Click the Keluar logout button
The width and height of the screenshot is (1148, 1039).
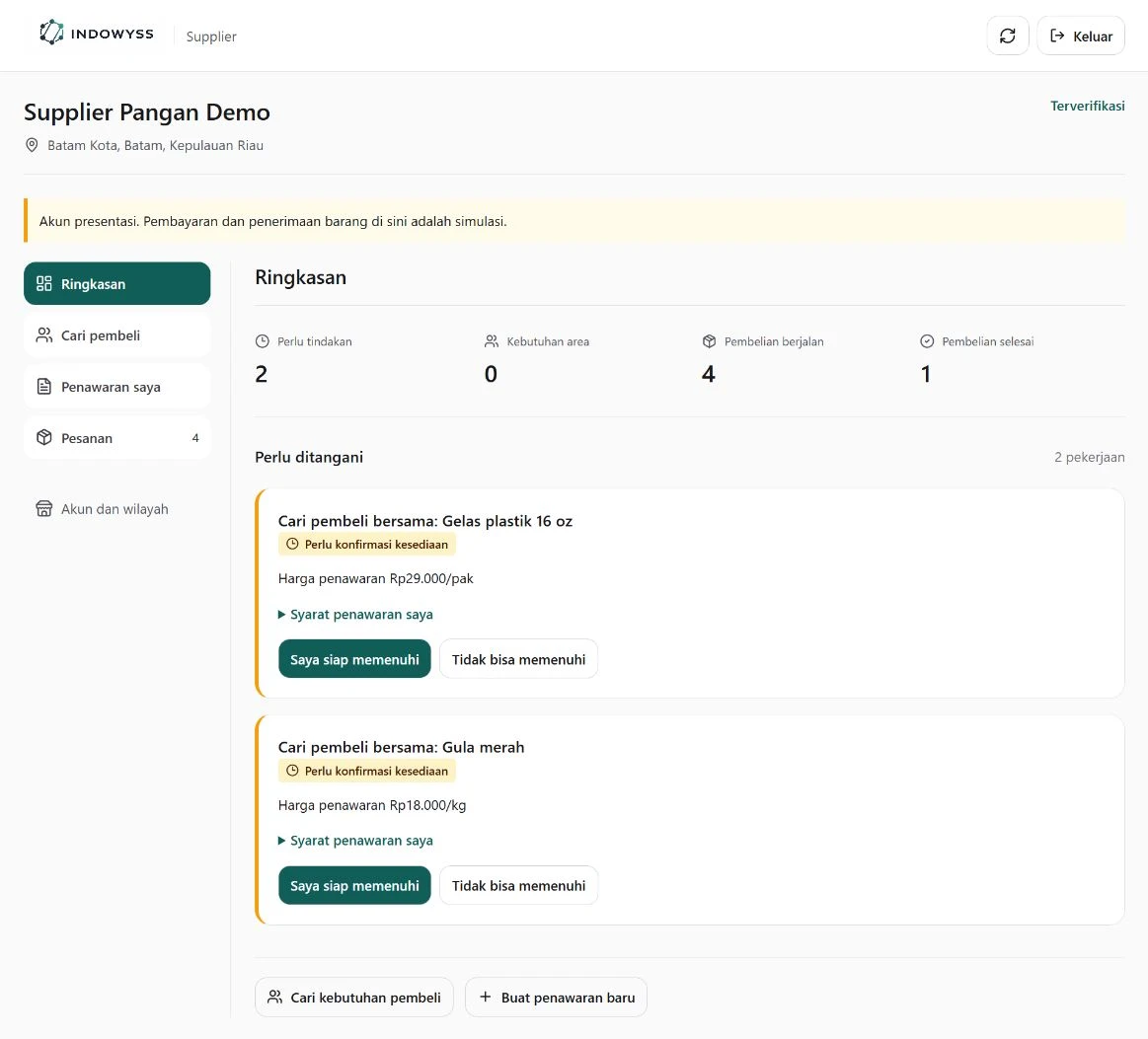pos(1081,36)
